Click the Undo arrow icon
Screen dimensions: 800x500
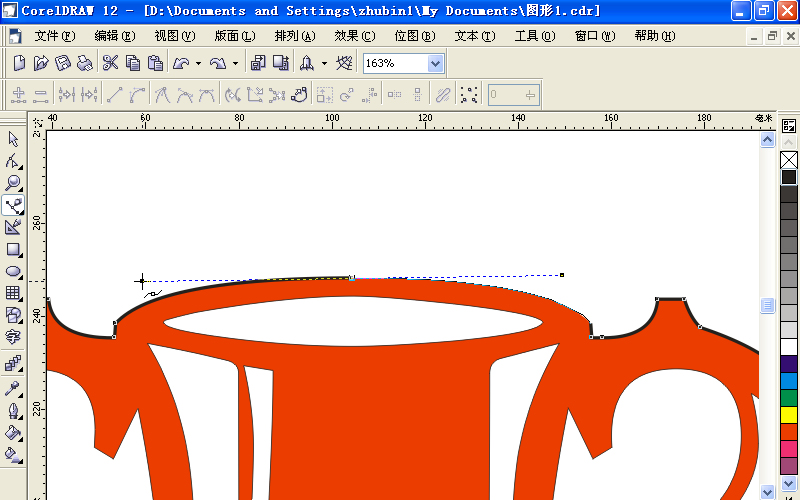pos(181,63)
